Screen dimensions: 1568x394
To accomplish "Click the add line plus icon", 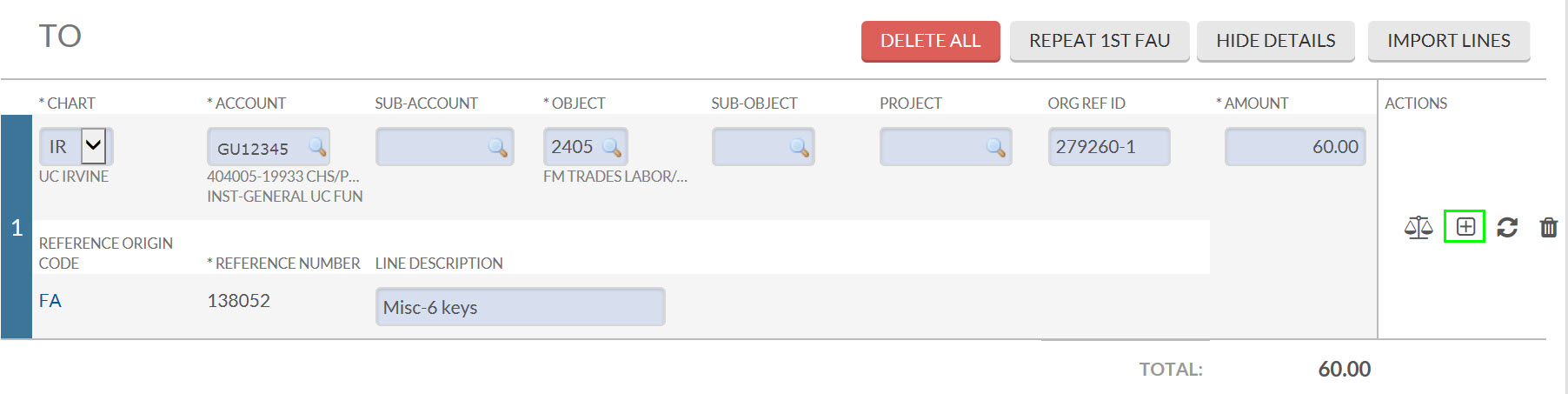I will [1465, 227].
